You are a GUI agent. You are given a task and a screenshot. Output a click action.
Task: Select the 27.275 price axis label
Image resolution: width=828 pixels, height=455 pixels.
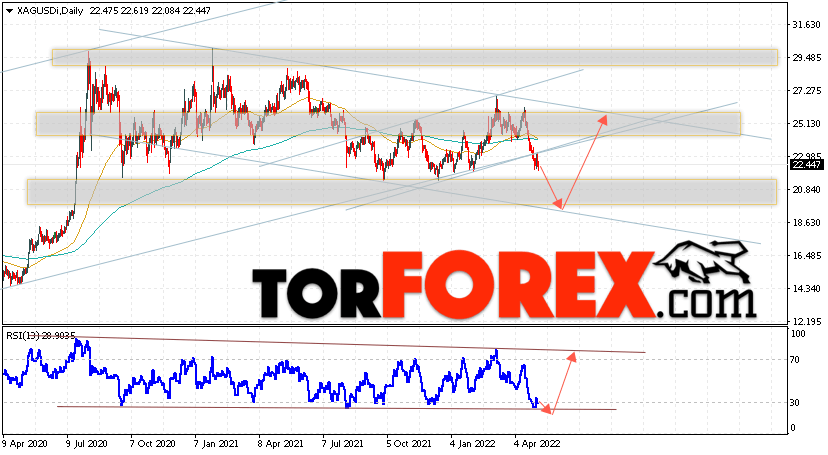click(x=806, y=91)
